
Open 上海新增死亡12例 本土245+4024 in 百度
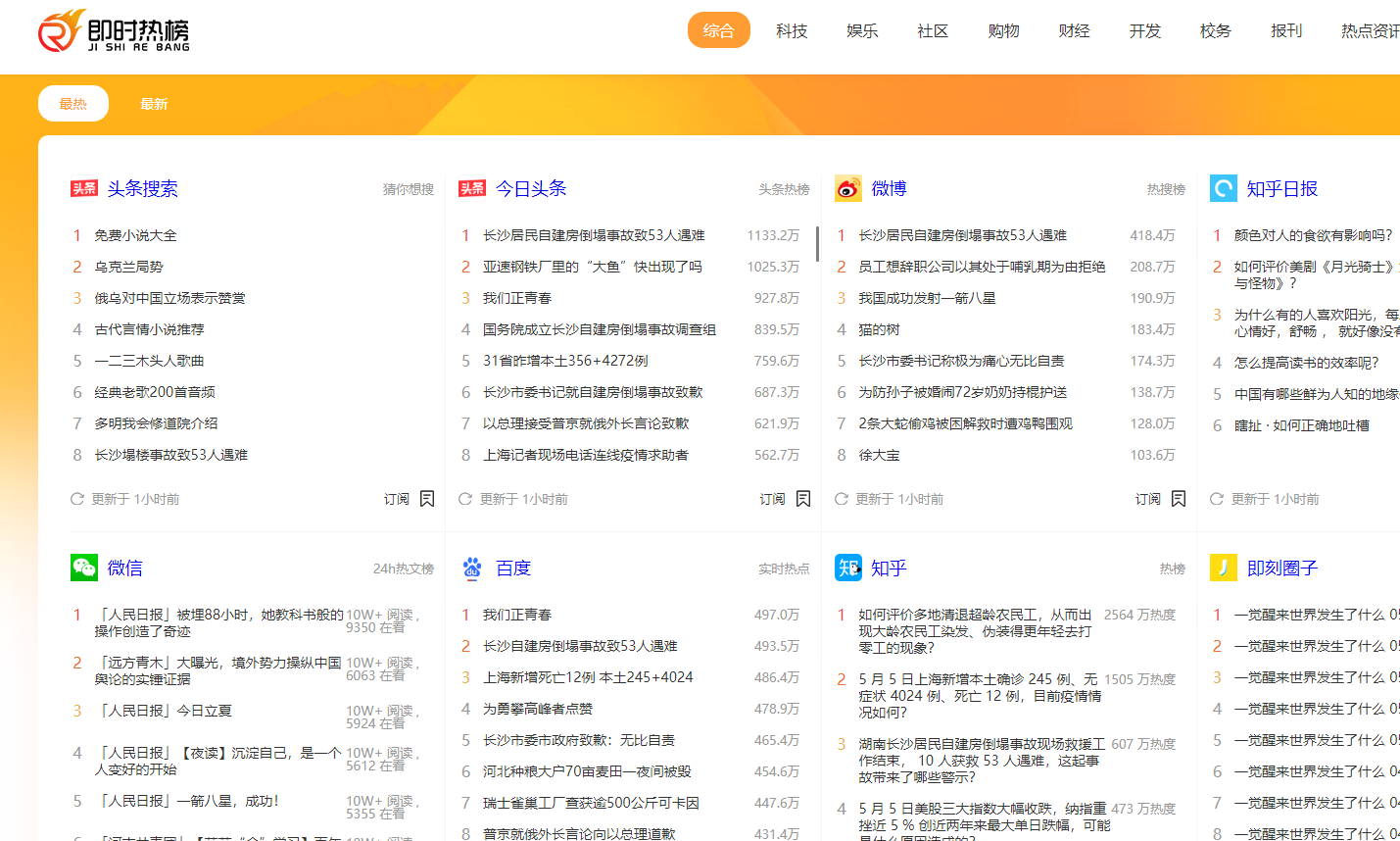[x=588, y=677]
